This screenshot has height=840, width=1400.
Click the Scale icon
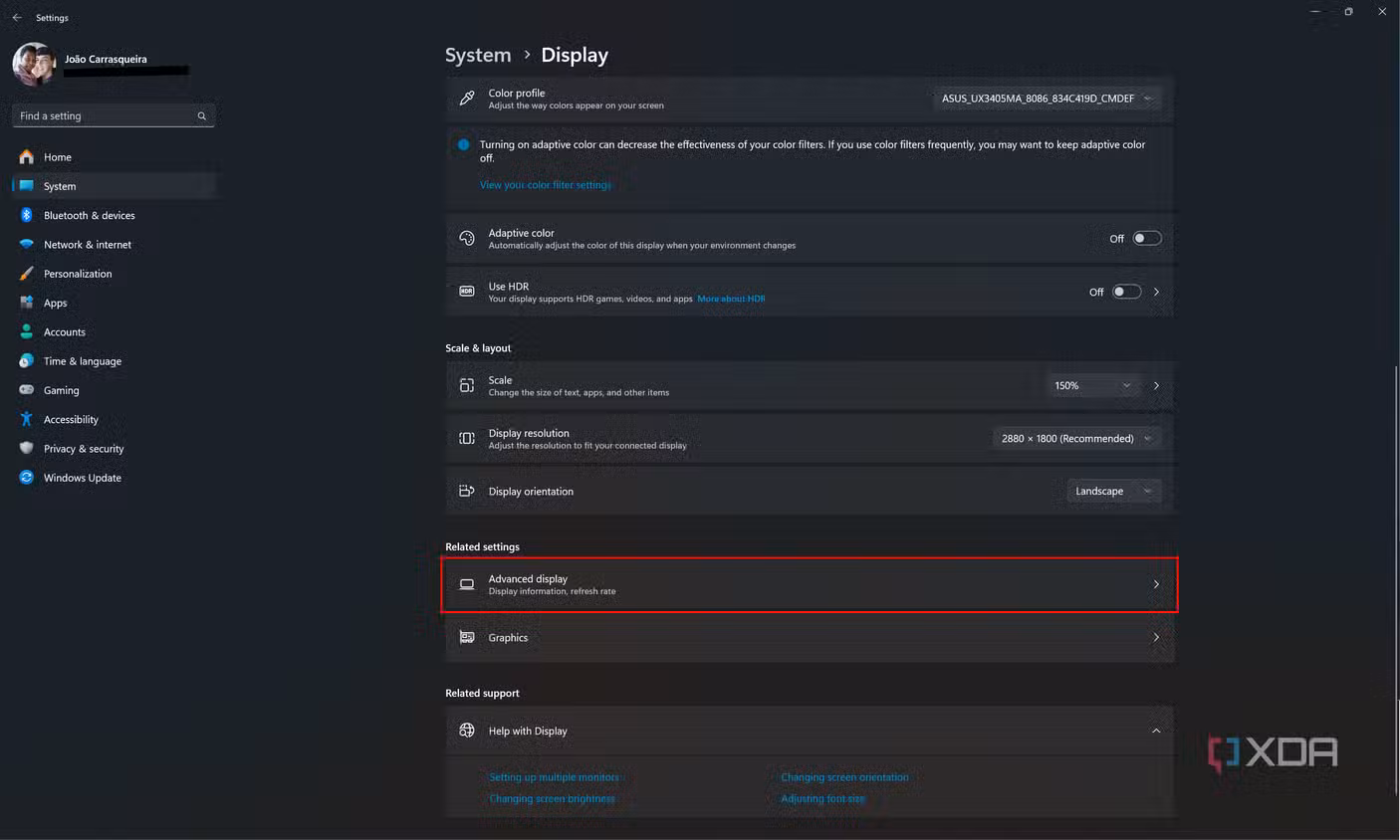[x=467, y=385]
